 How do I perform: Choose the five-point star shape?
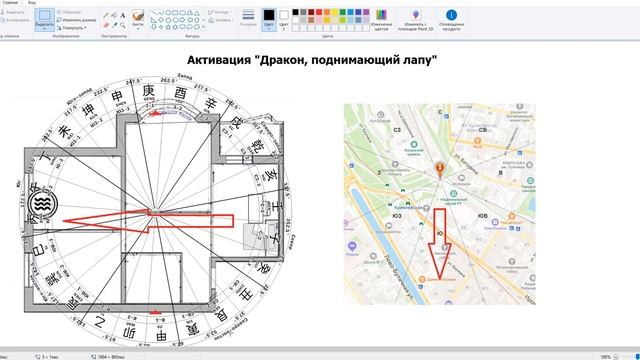coord(168,27)
